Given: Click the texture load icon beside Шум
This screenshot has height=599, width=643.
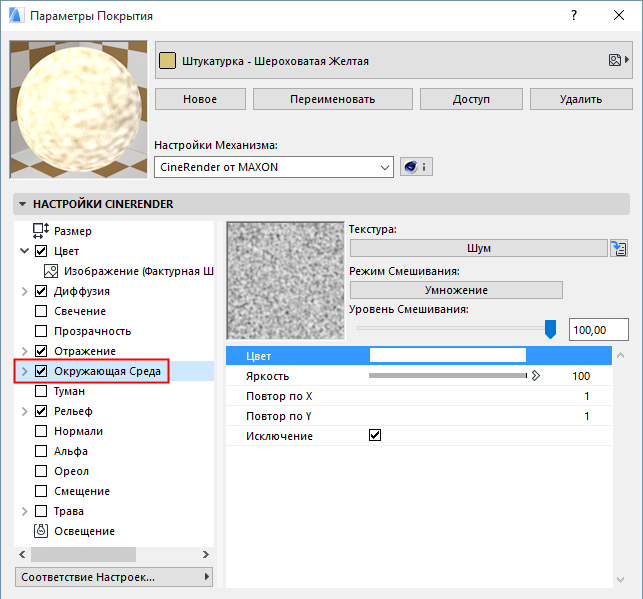Looking at the screenshot, I should point(619,248).
